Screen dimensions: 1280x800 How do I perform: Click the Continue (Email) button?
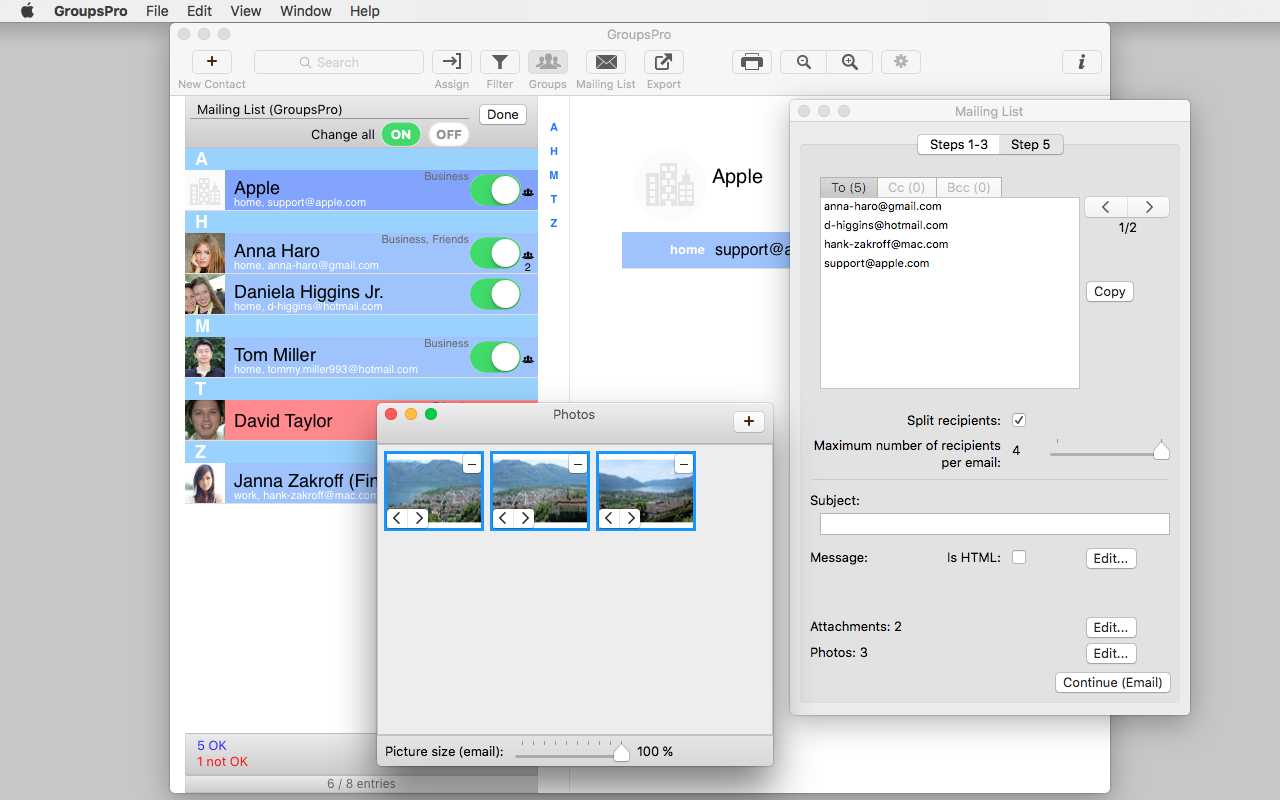tap(1112, 682)
